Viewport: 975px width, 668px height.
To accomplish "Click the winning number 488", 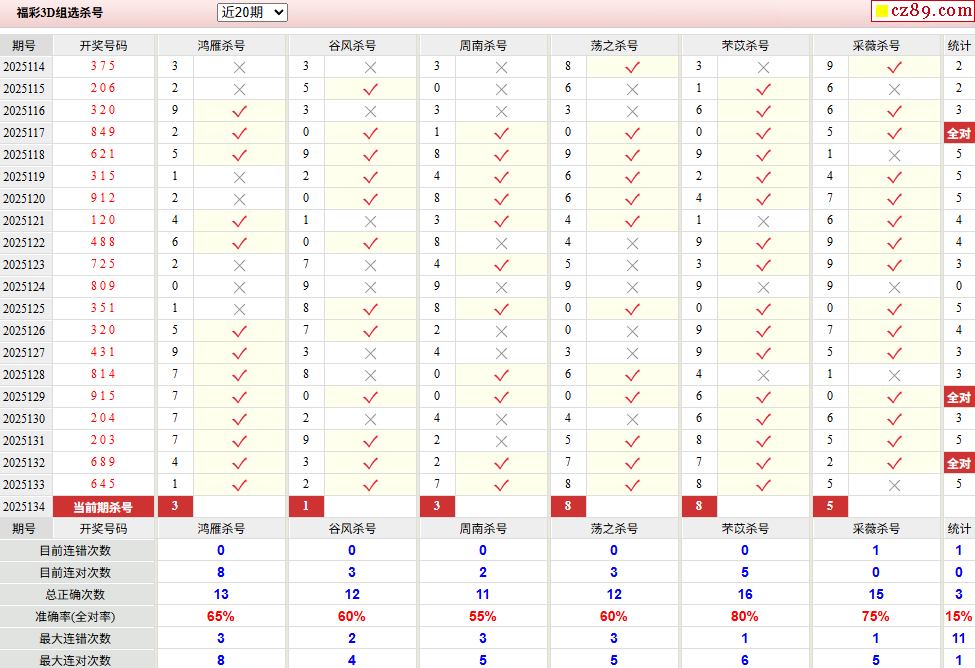I will tap(103, 242).
